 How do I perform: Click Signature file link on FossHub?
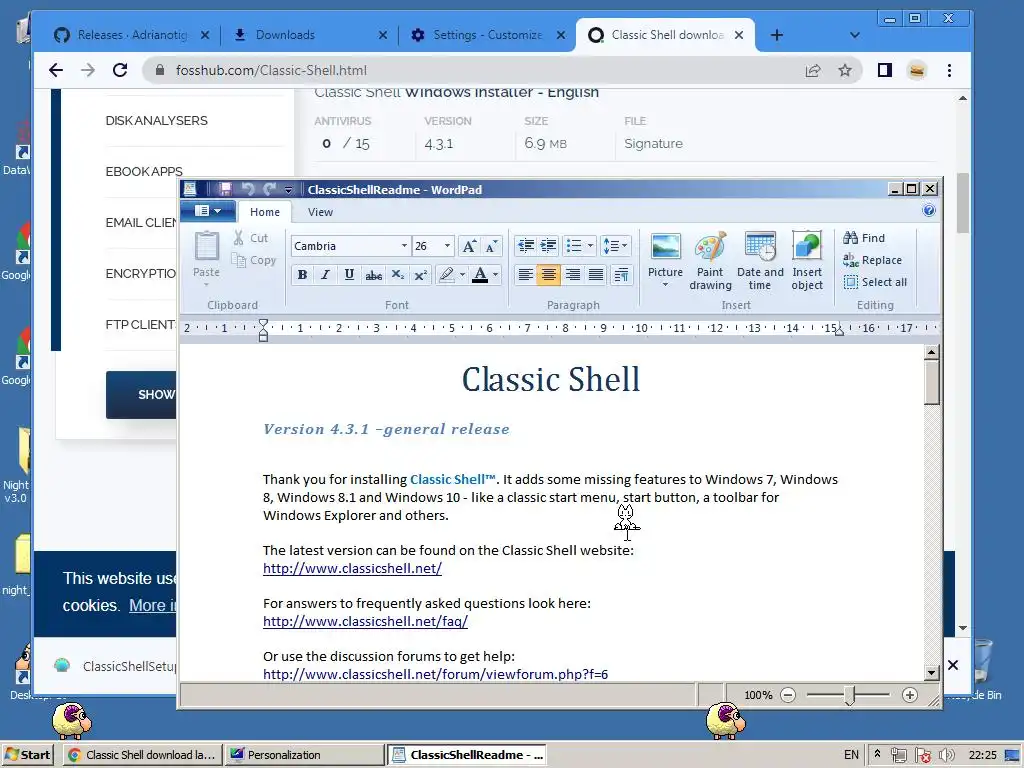[x=653, y=143]
